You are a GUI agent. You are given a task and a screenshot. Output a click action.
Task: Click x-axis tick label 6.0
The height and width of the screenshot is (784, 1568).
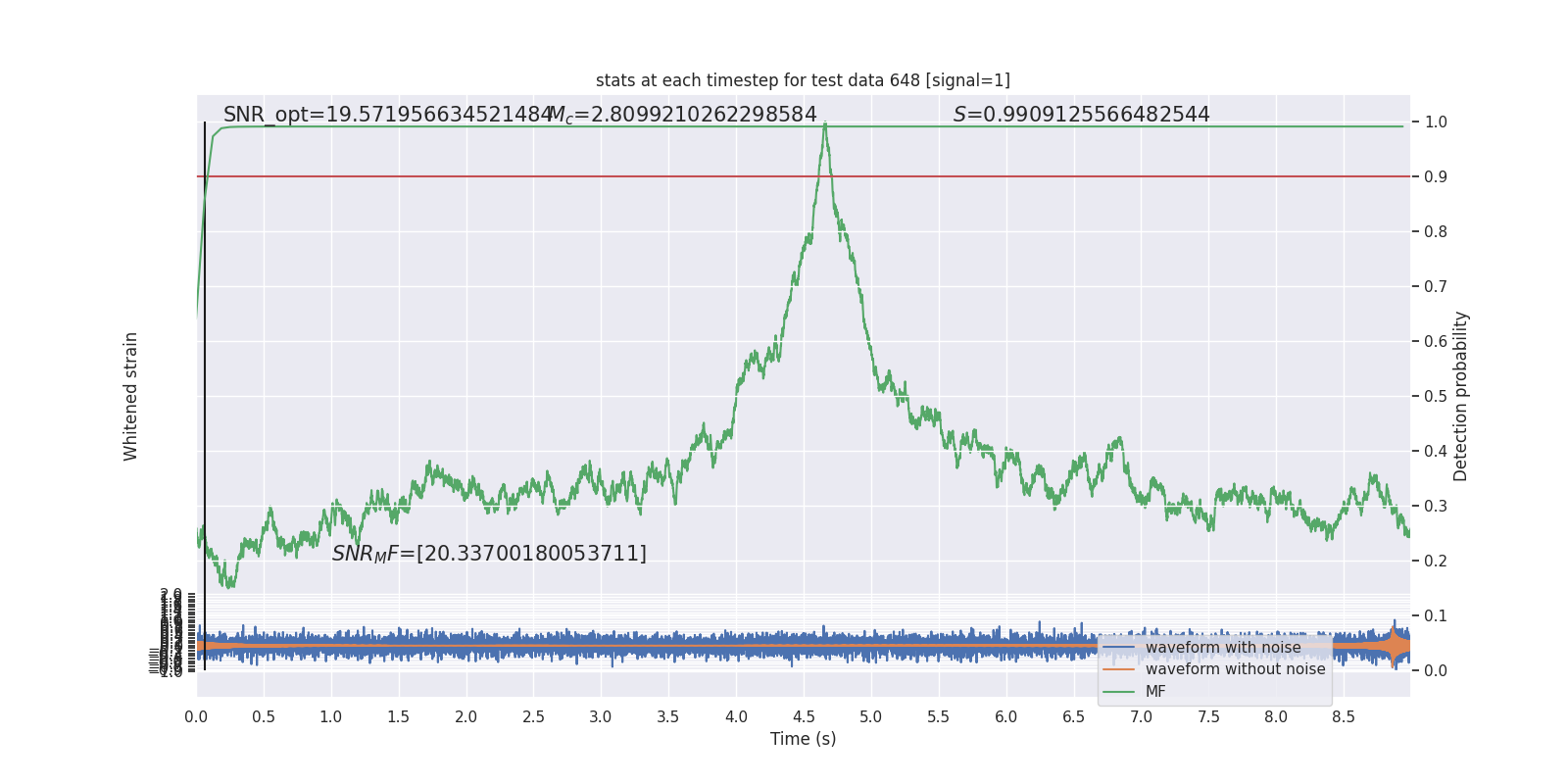(1005, 716)
